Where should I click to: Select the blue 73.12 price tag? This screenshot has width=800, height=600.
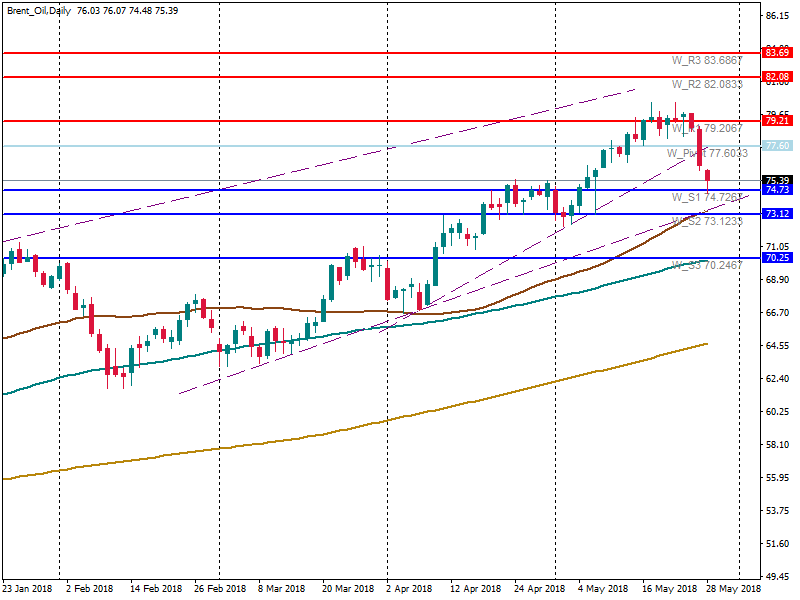(x=777, y=214)
